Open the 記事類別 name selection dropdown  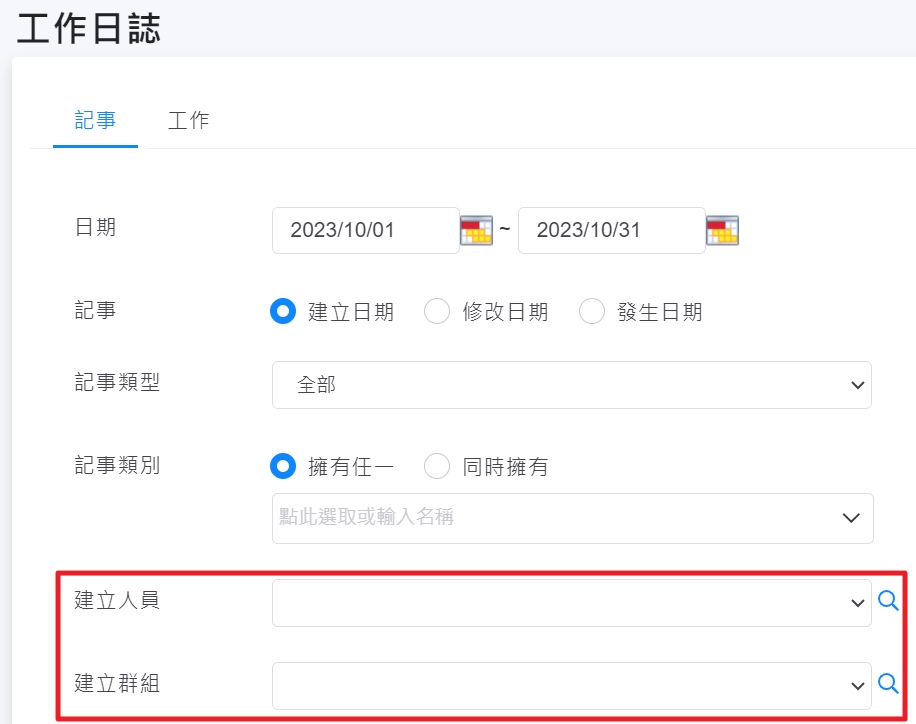[572, 518]
